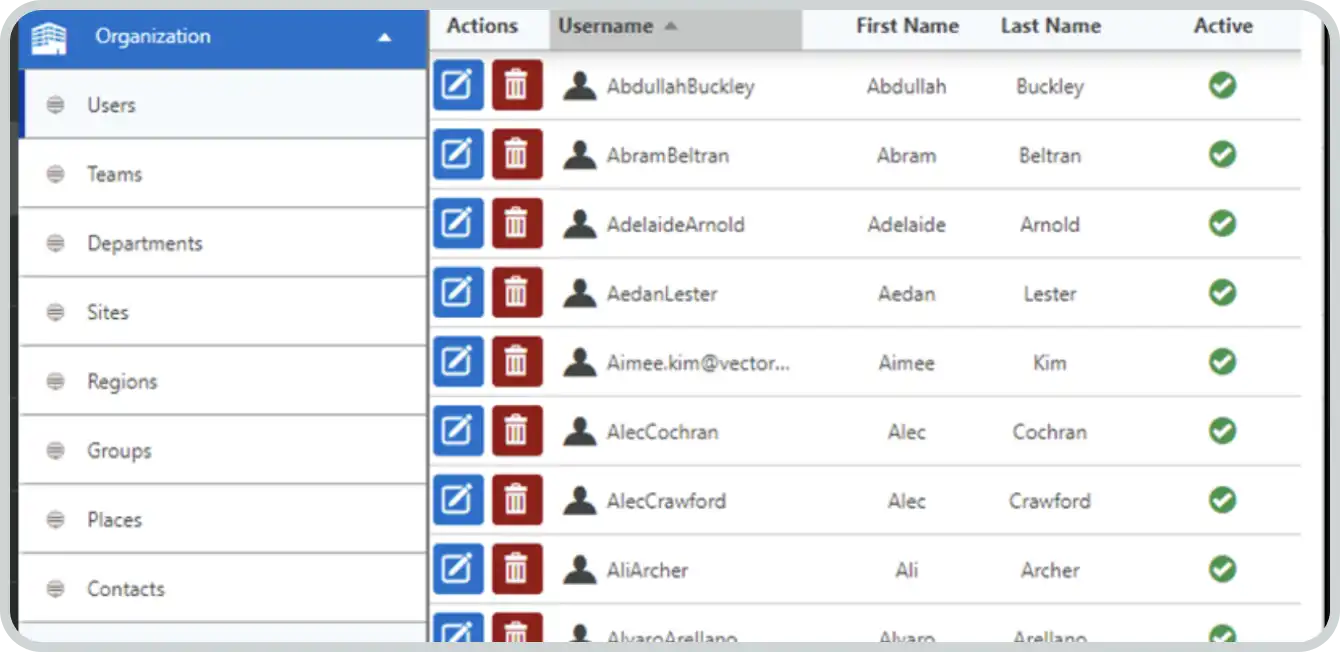Edit user Aimee Kim
This screenshot has width=1340, height=652.
pyautogui.click(x=458, y=361)
